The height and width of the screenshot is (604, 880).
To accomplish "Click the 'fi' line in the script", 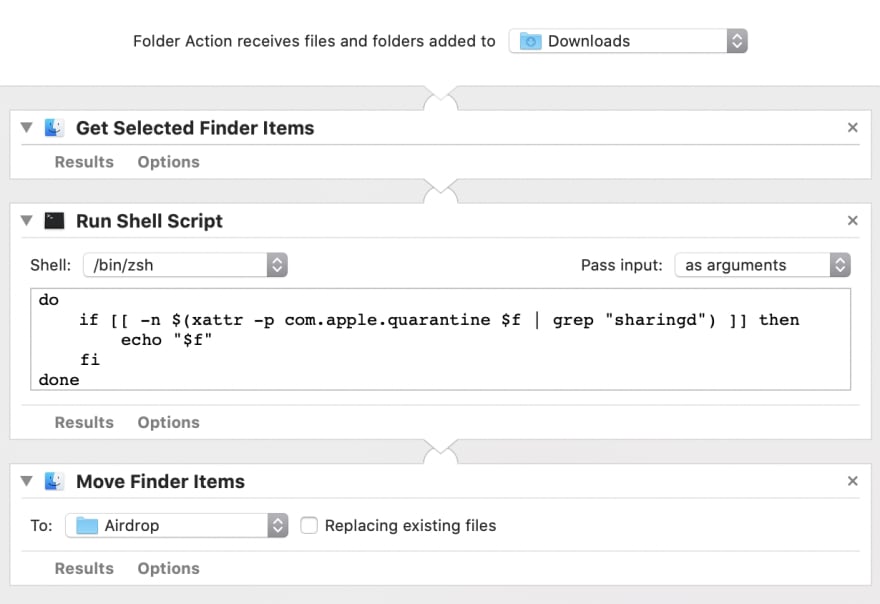I will point(90,360).
